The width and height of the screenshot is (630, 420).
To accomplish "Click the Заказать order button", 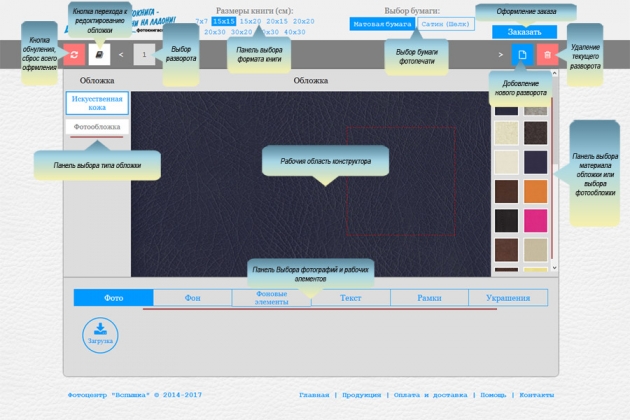I will tap(524, 32).
